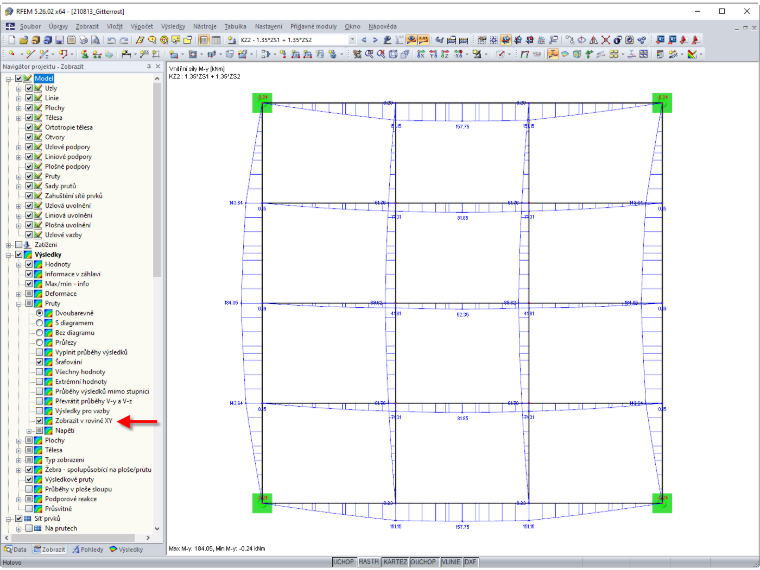Redo the last undone action
This screenshot has height=570, width=760.
[124, 40]
